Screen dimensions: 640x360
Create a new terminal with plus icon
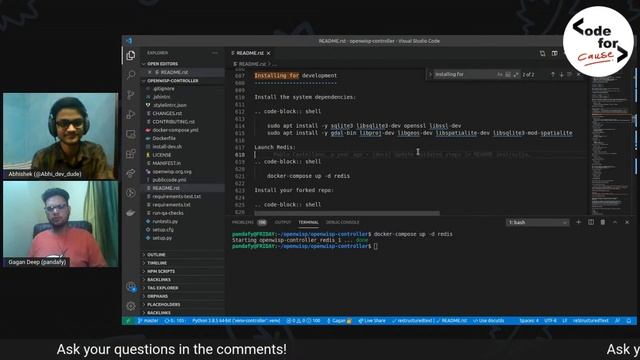point(578,222)
